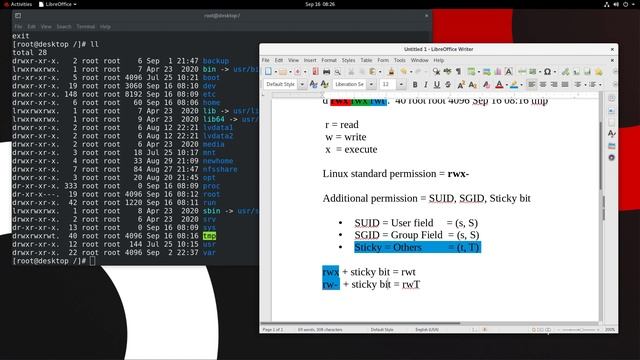Click Strikethrough formatting icon
Viewport: 640px width, 360px height.
tap(448, 84)
